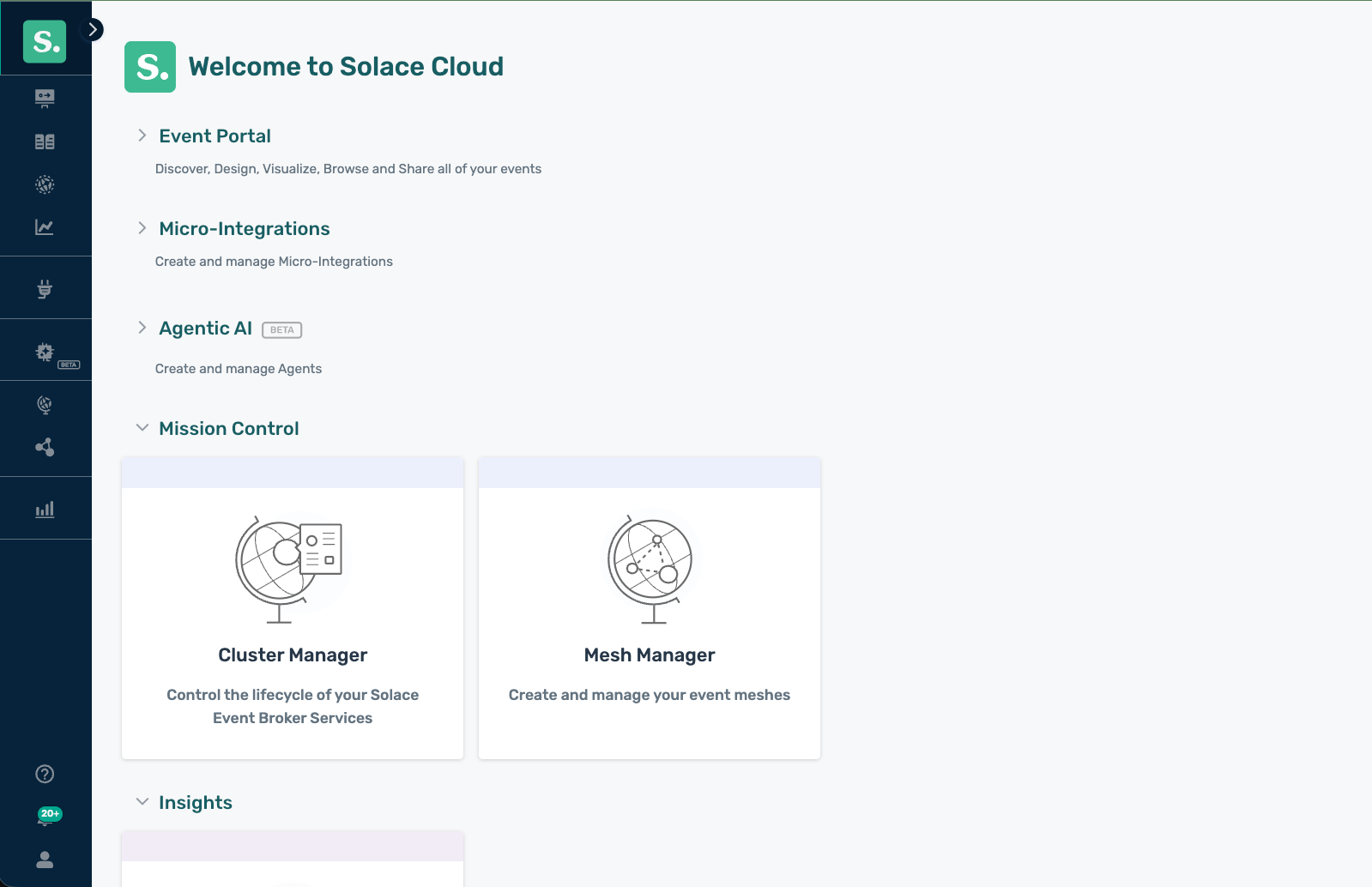Open Micro-Integrations via the plug icon
The height and width of the screenshot is (887, 1372).
pos(45,289)
